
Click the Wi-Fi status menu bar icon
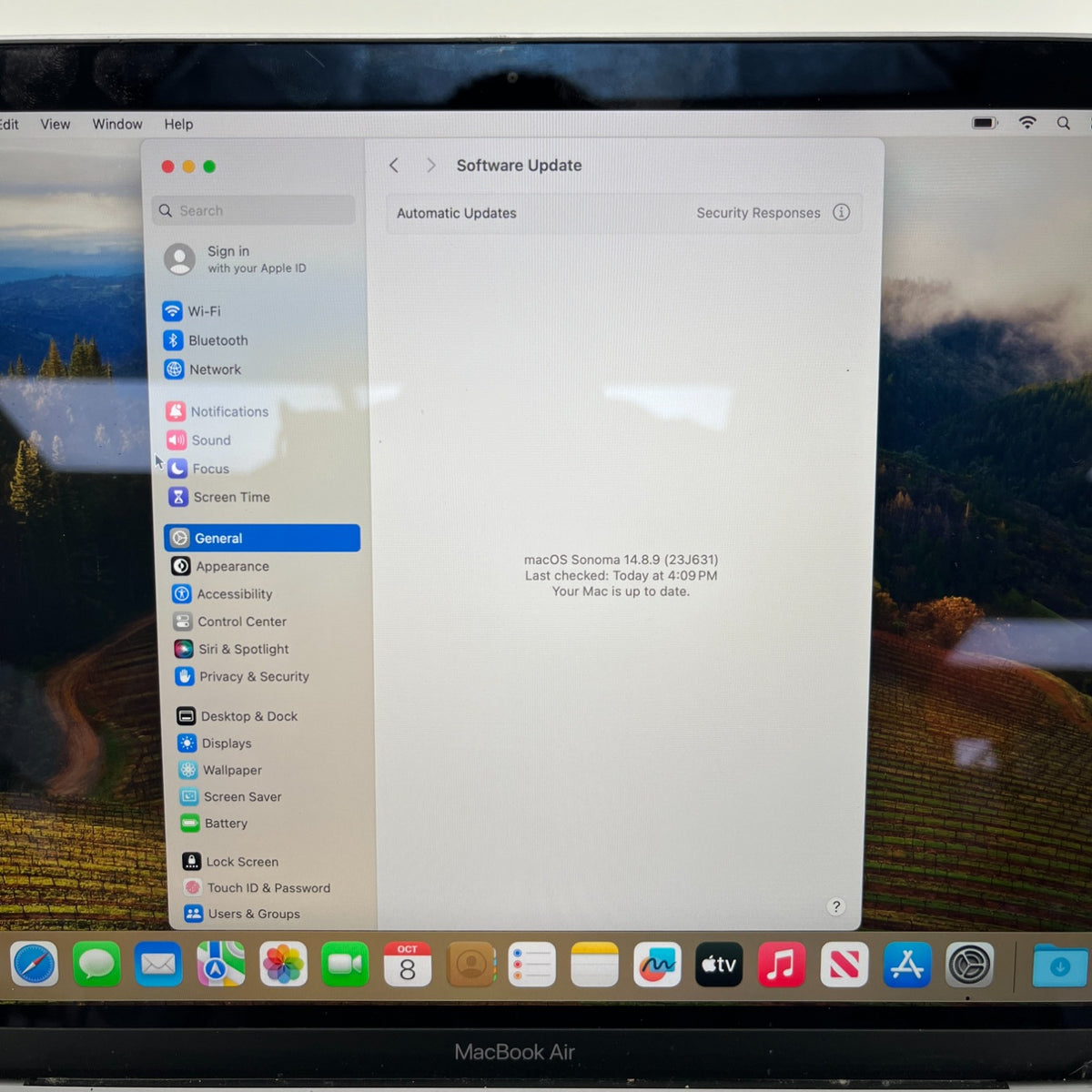(1027, 123)
